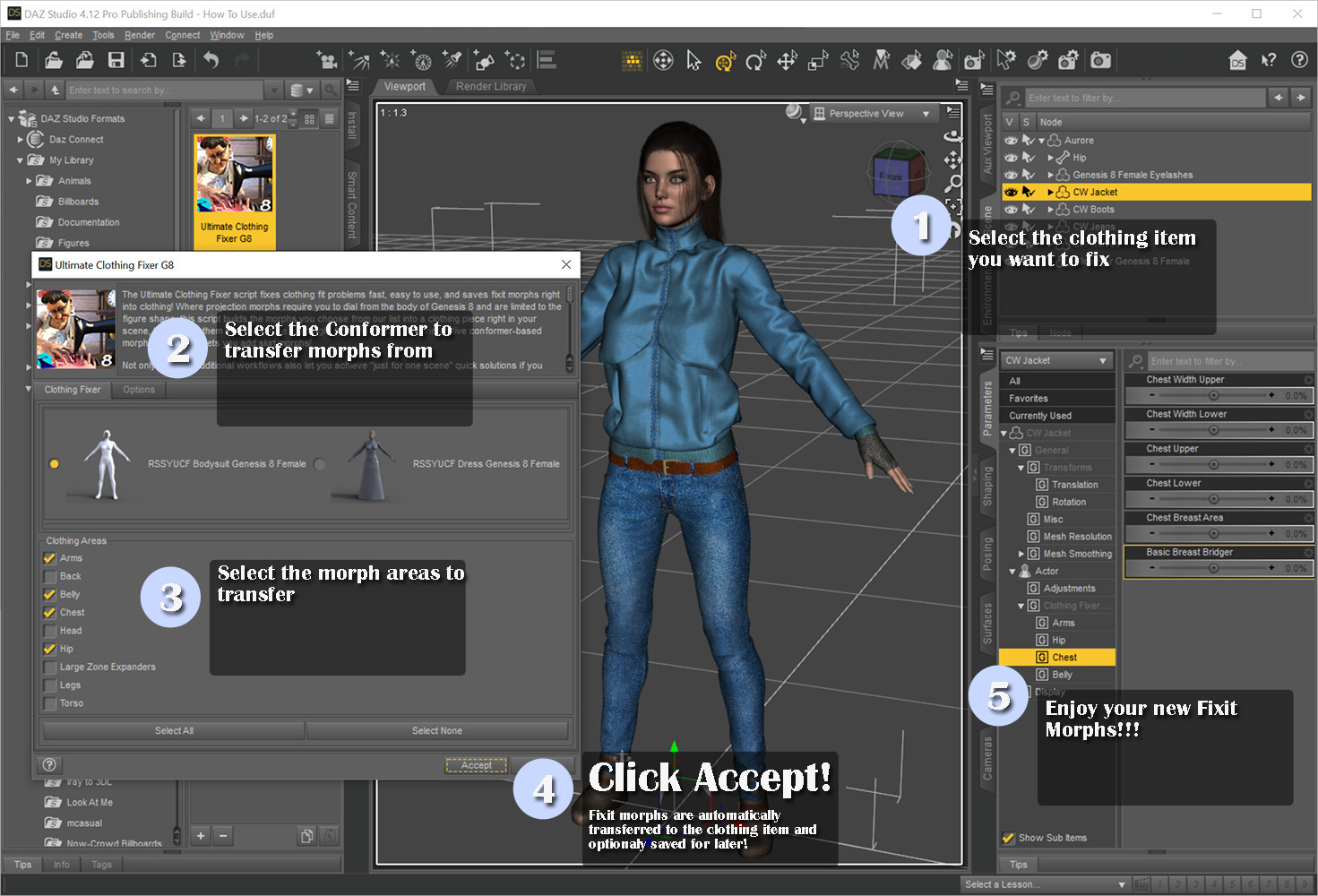The height and width of the screenshot is (896, 1318).
Task: Expand the Hip scene node
Action: 1051,158
